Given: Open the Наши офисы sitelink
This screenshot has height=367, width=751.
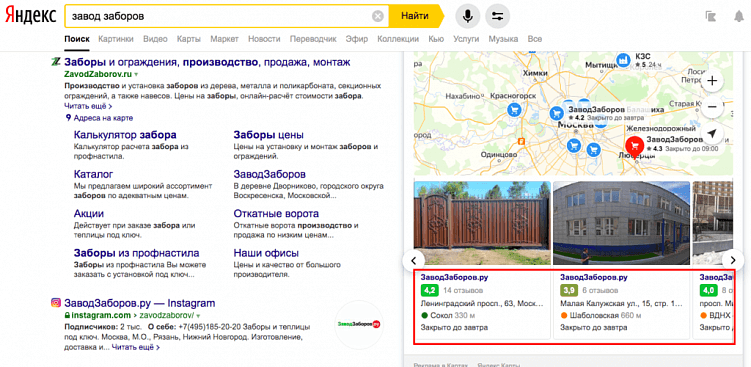Looking at the screenshot, I should pos(266,253).
